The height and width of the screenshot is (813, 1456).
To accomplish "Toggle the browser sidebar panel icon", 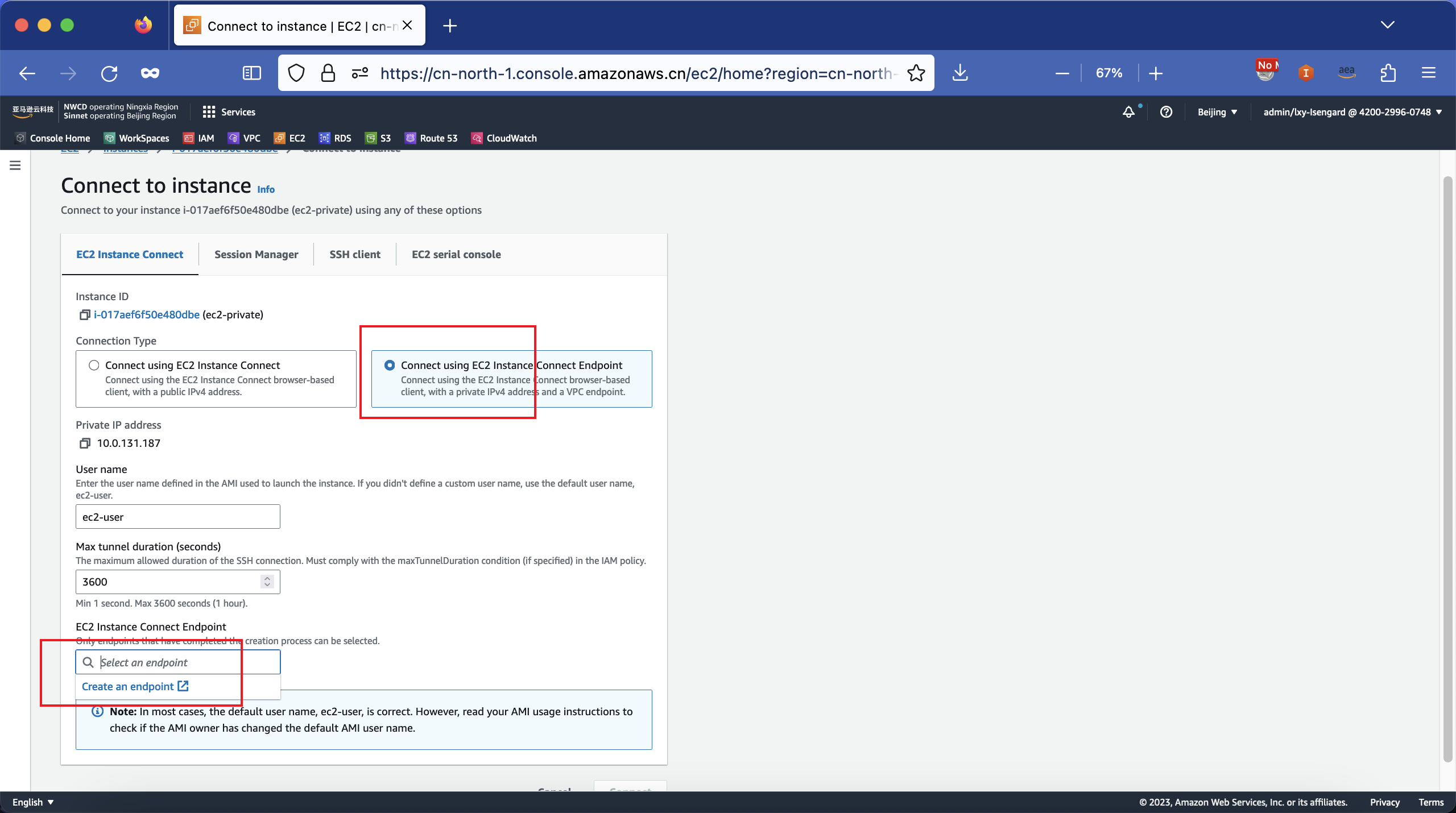I will (251, 73).
